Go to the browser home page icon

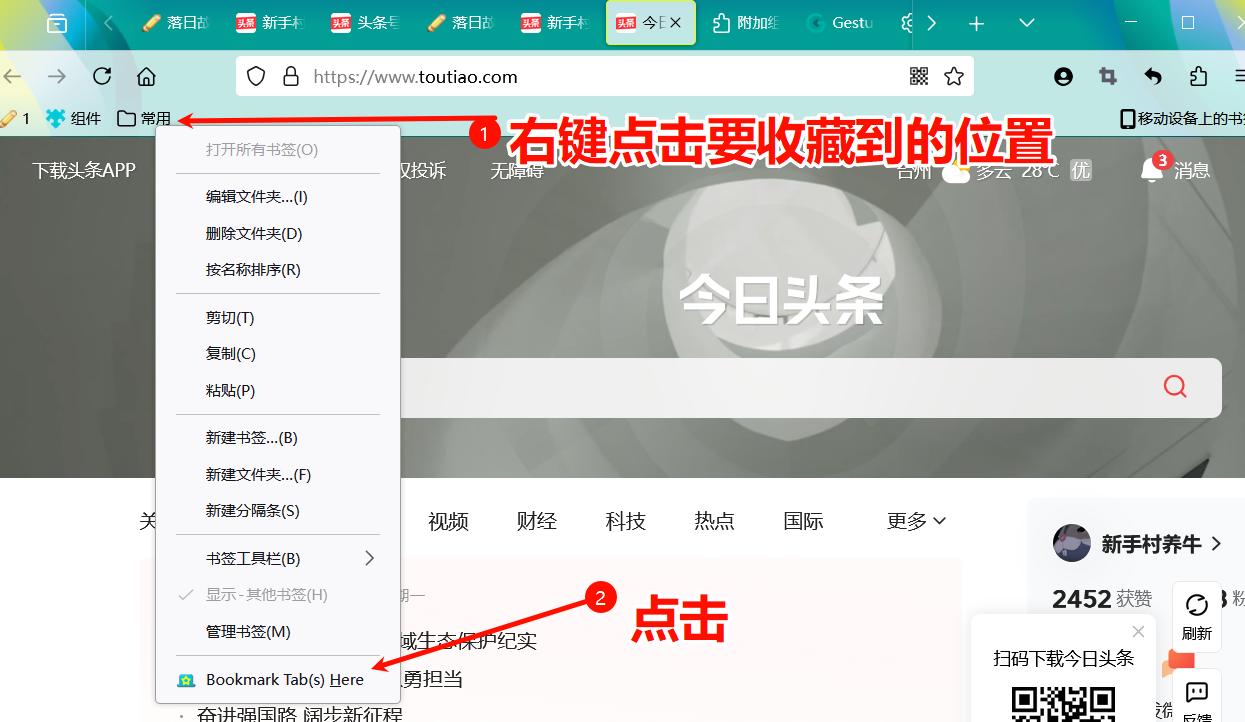click(x=146, y=77)
